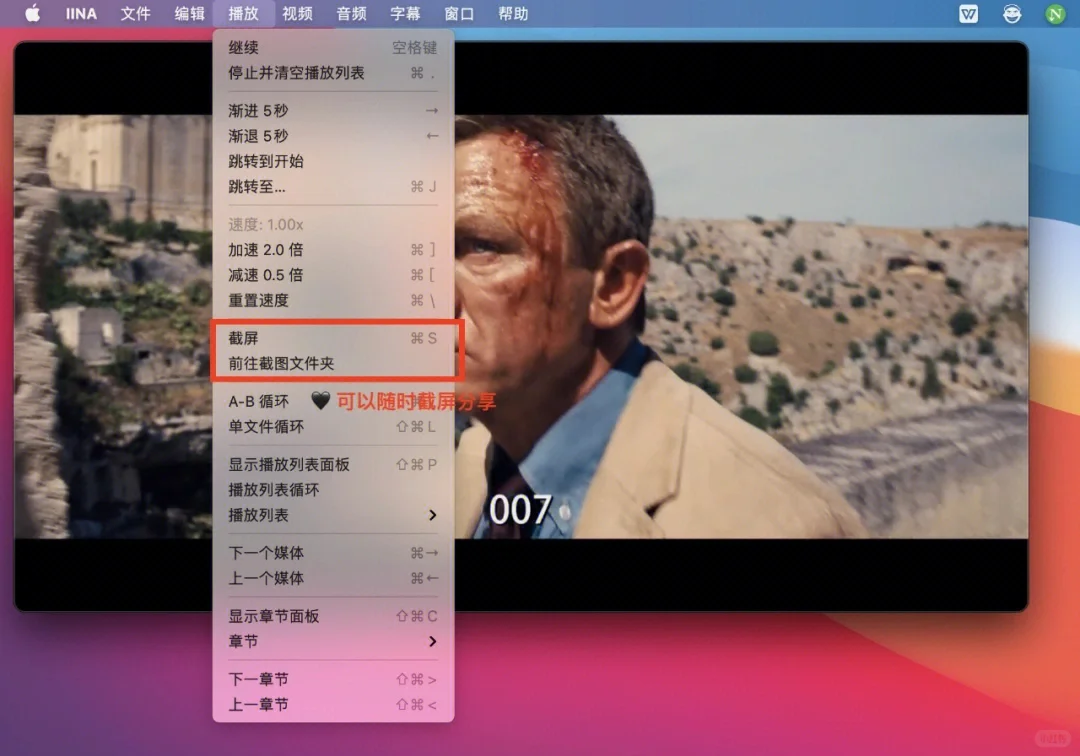Click the WPS Office menu bar icon
The image size is (1080, 756).
click(x=966, y=14)
